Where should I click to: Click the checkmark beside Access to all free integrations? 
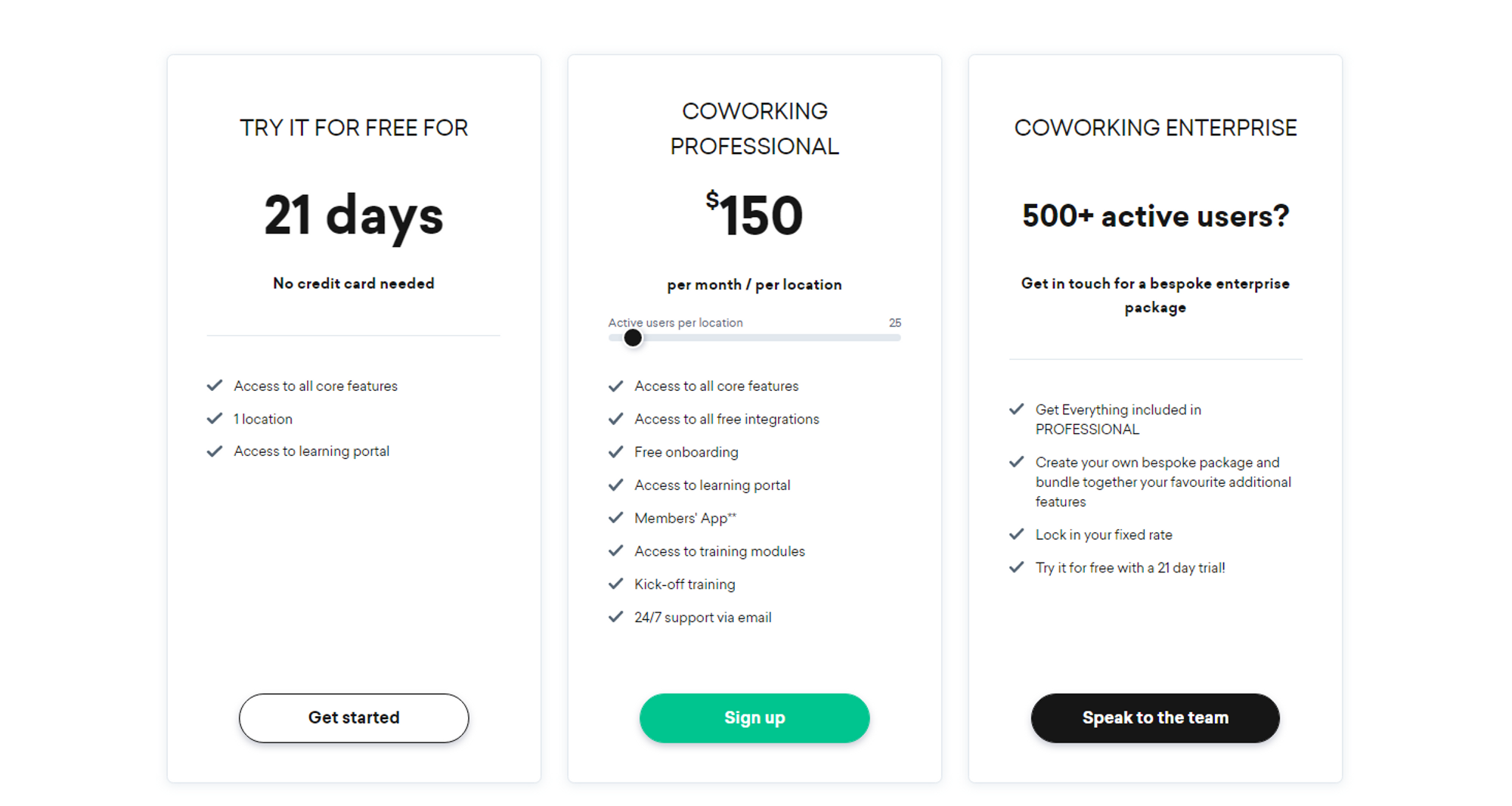point(615,419)
